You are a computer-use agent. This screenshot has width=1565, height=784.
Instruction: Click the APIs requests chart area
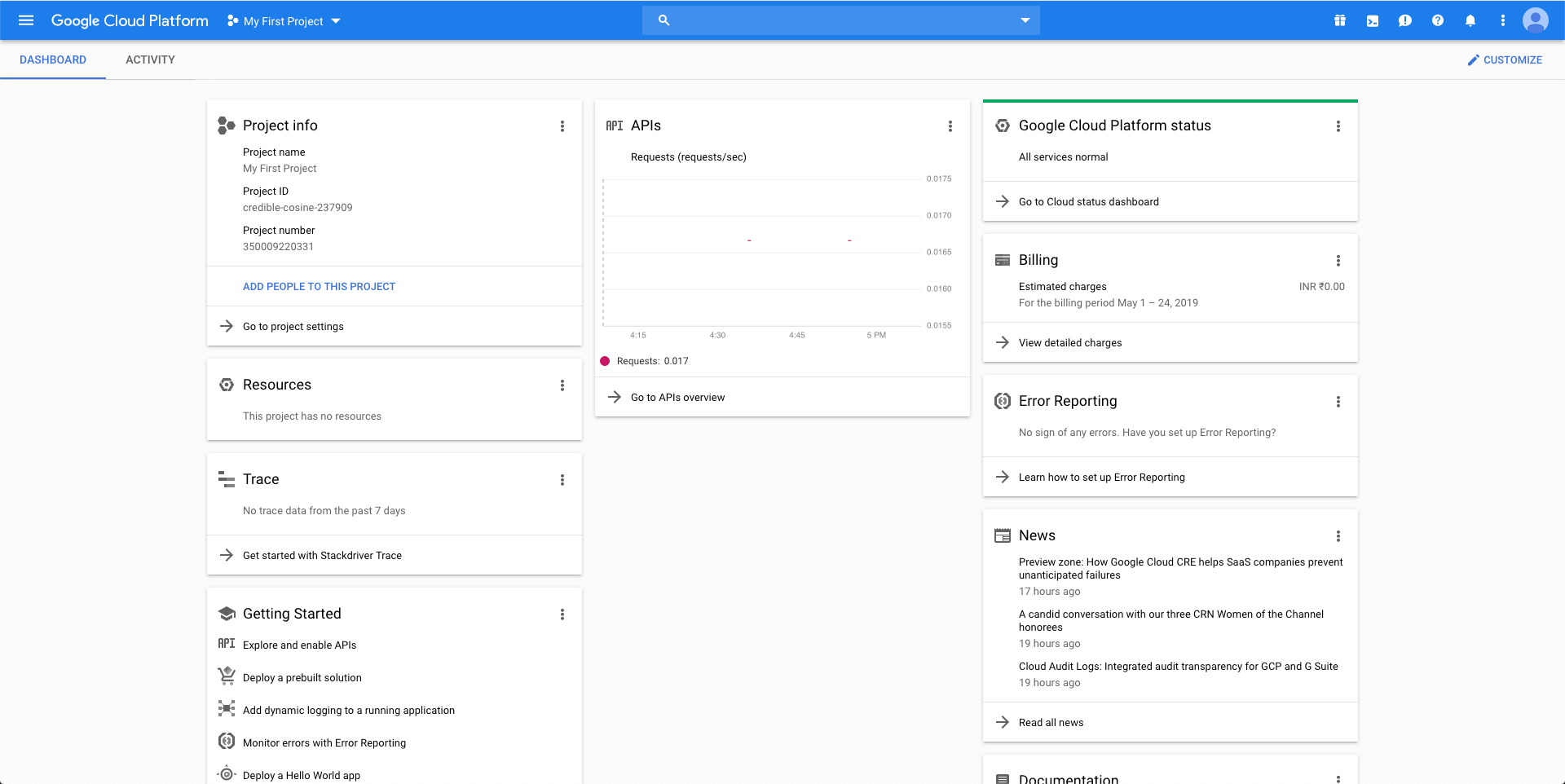(x=763, y=251)
